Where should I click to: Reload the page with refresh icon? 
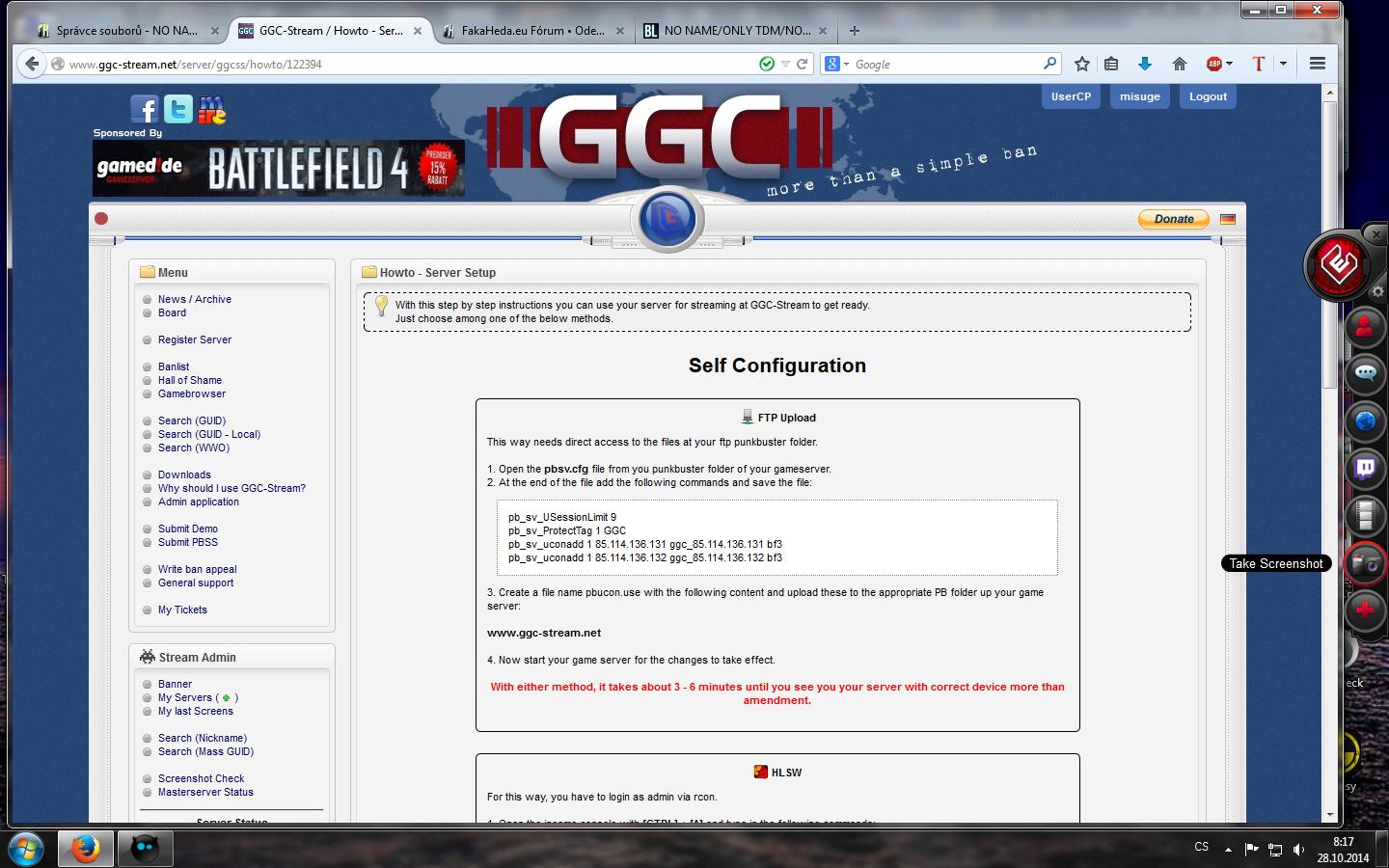click(802, 64)
